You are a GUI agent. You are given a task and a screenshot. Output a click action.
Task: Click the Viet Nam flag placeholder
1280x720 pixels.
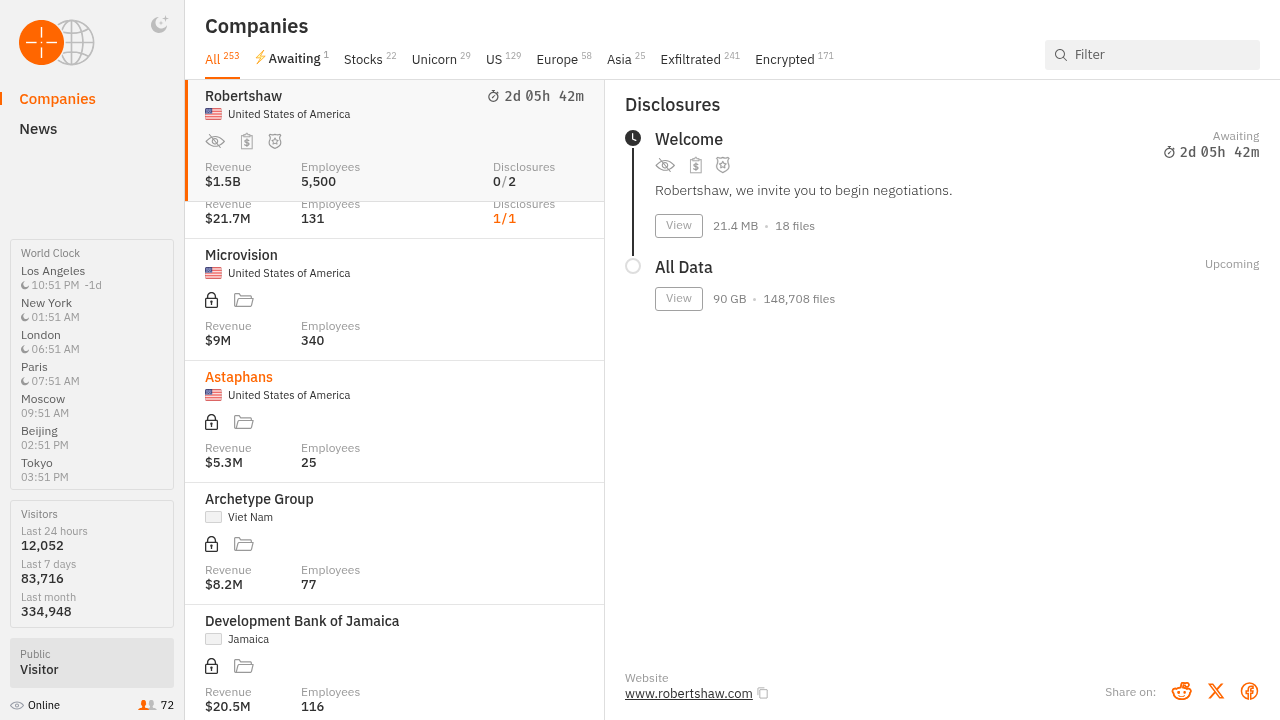point(213,517)
